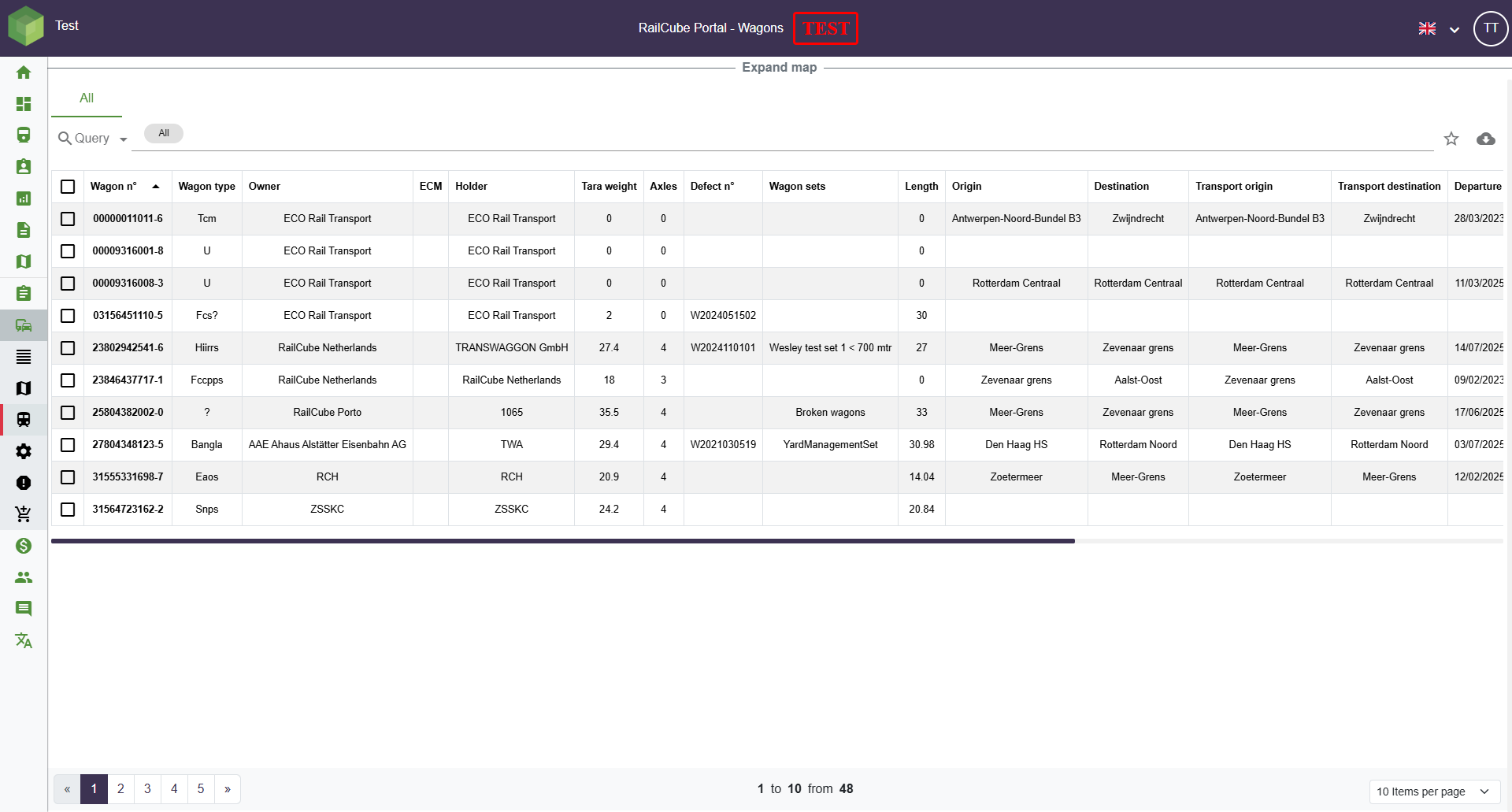Viewport: 1512px width, 812px height.
Task: Expand the language flag dropdown
Action: point(1439,29)
